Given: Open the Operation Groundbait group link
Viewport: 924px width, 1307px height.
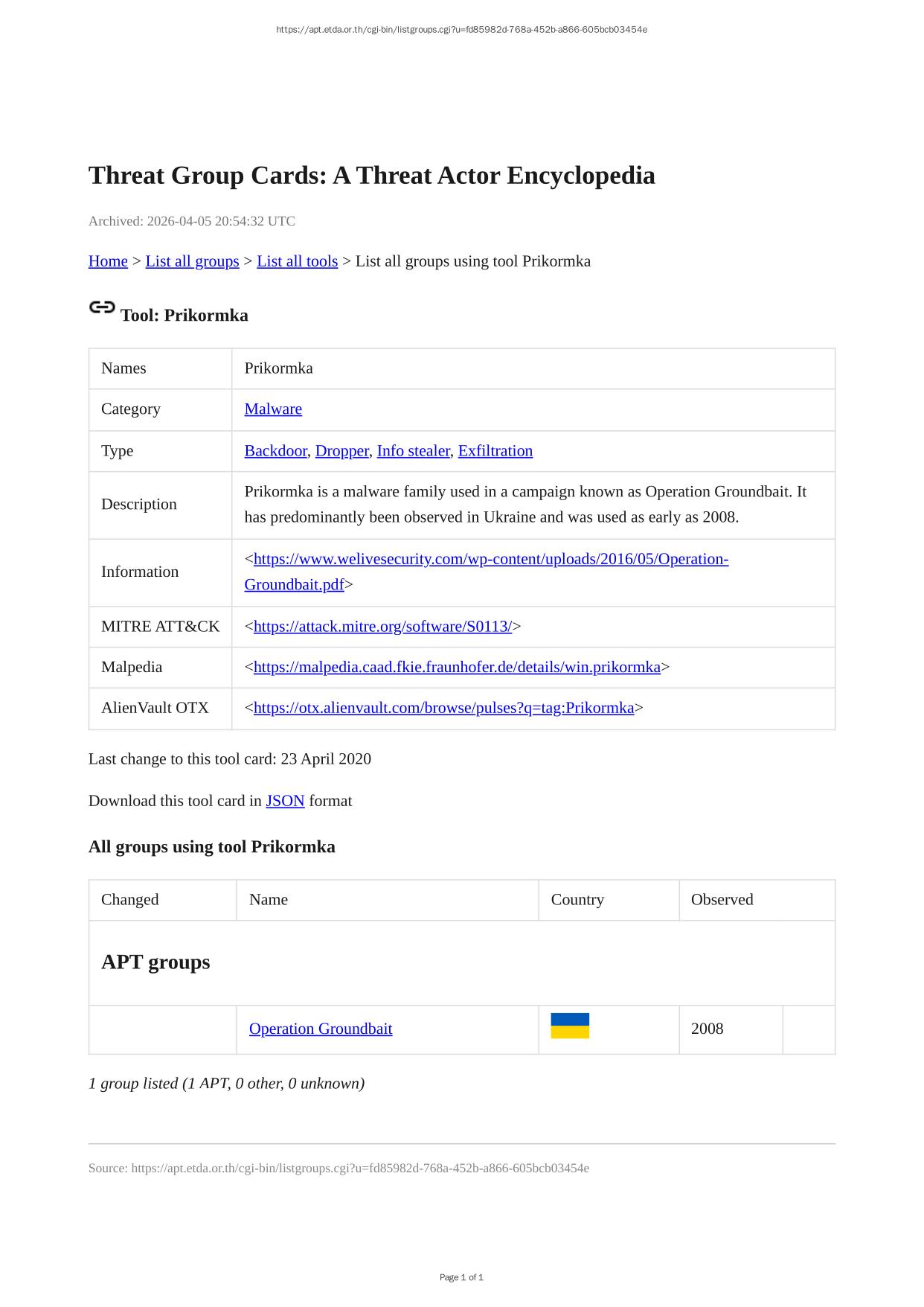Looking at the screenshot, I should [321, 1029].
